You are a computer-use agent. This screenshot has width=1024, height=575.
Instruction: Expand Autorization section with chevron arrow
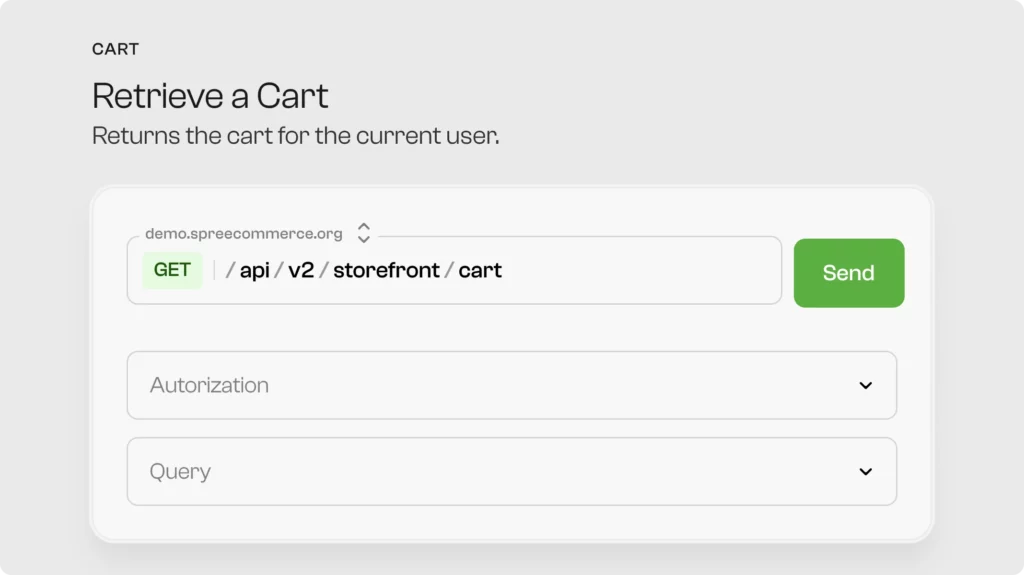(865, 385)
